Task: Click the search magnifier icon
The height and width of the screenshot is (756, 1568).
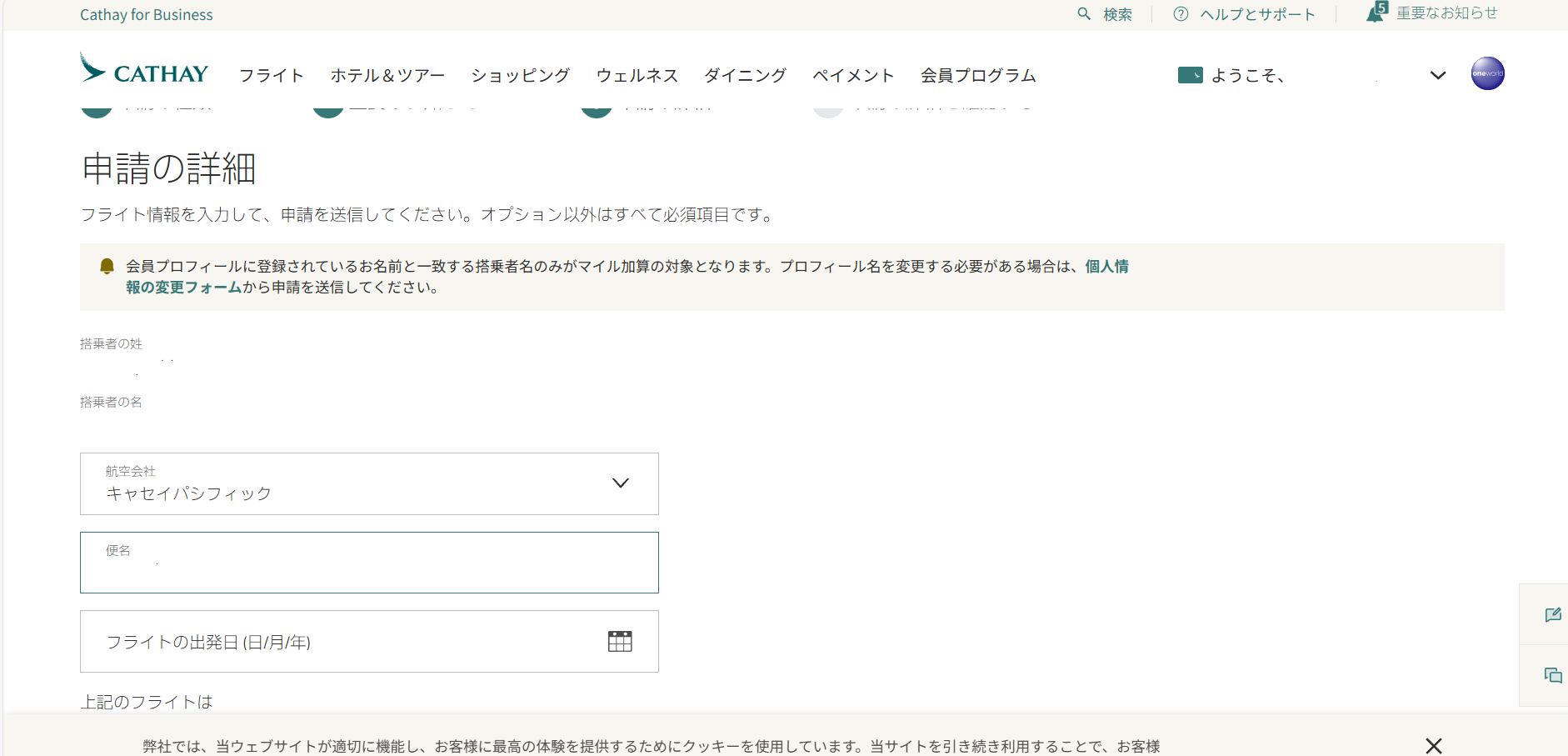Action: [x=1084, y=14]
